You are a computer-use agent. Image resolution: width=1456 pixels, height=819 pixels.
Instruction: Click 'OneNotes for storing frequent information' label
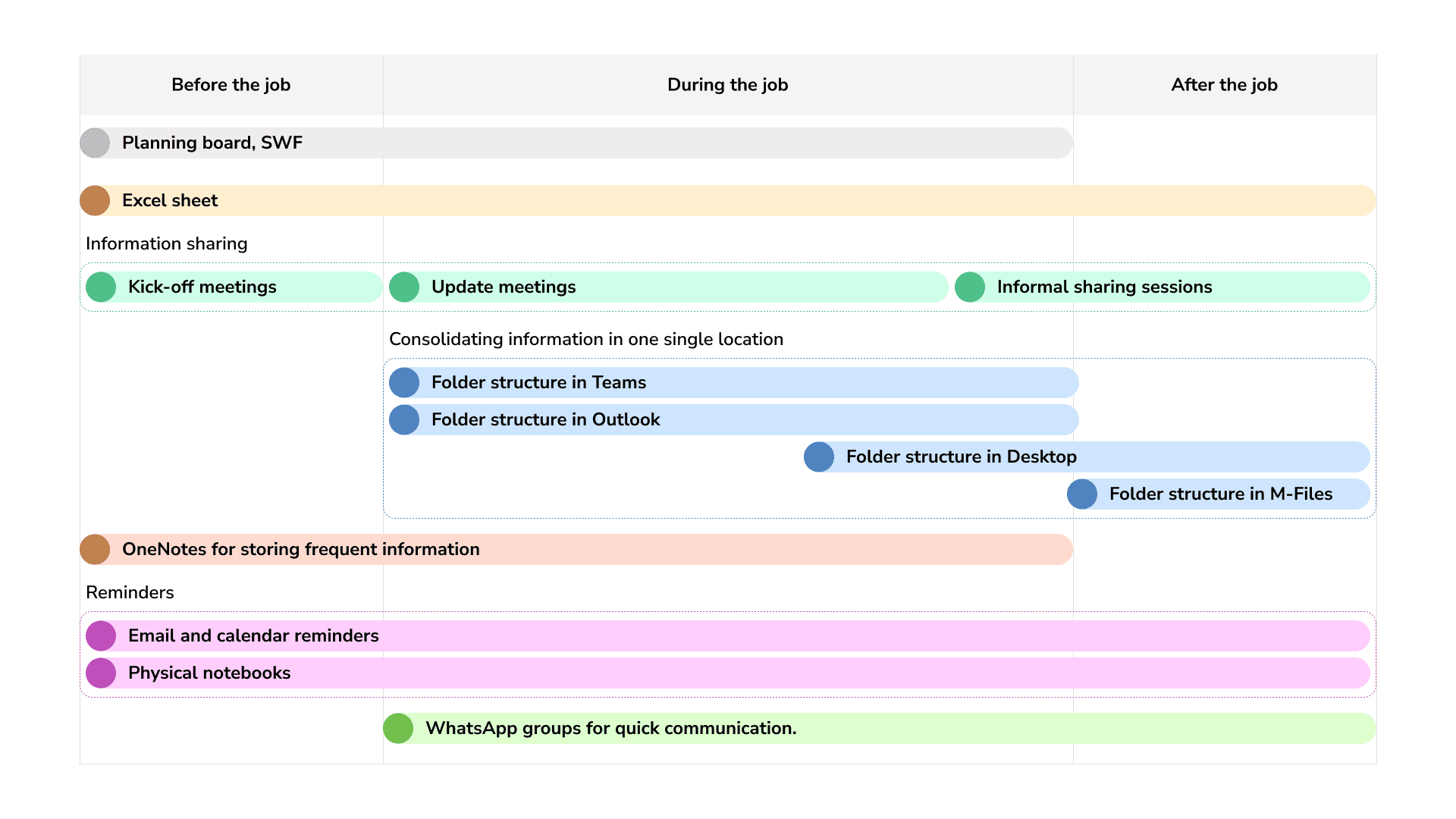click(x=301, y=549)
